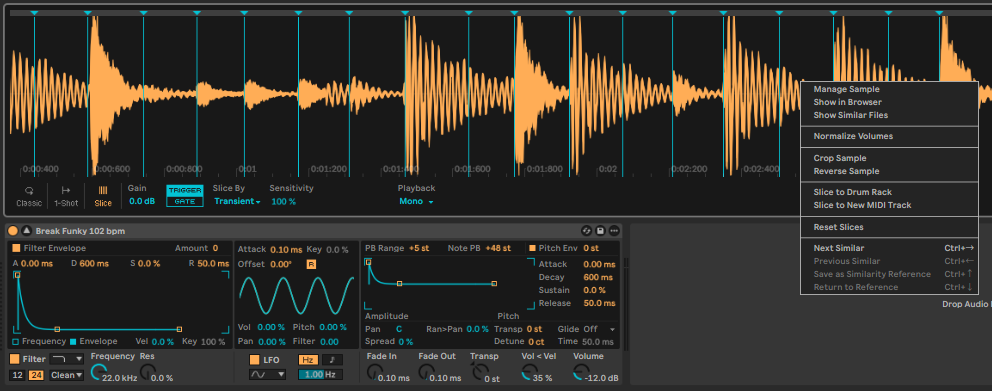The width and height of the screenshot is (992, 391).
Task: Toggle device activator of Break Funky 102 bpm
Action: click(x=13, y=231)
